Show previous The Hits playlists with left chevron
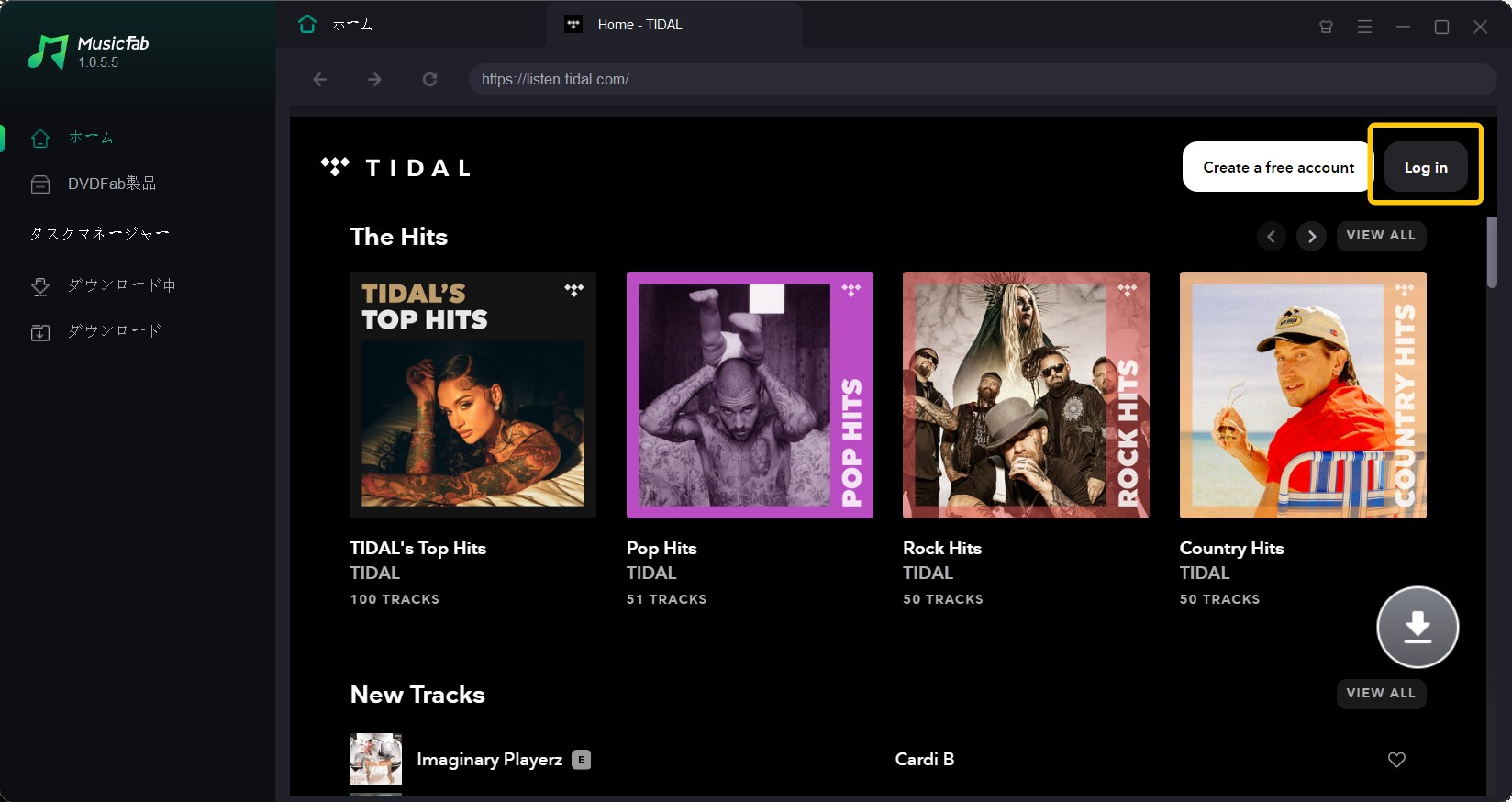 [x=1271, y=237]
